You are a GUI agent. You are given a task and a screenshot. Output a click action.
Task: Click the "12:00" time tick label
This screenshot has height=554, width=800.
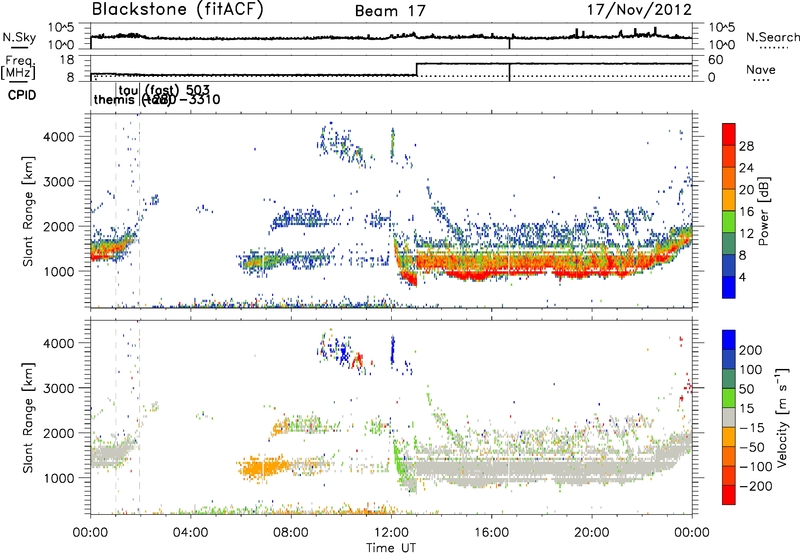pyautogui.click(x=391, y=533)
